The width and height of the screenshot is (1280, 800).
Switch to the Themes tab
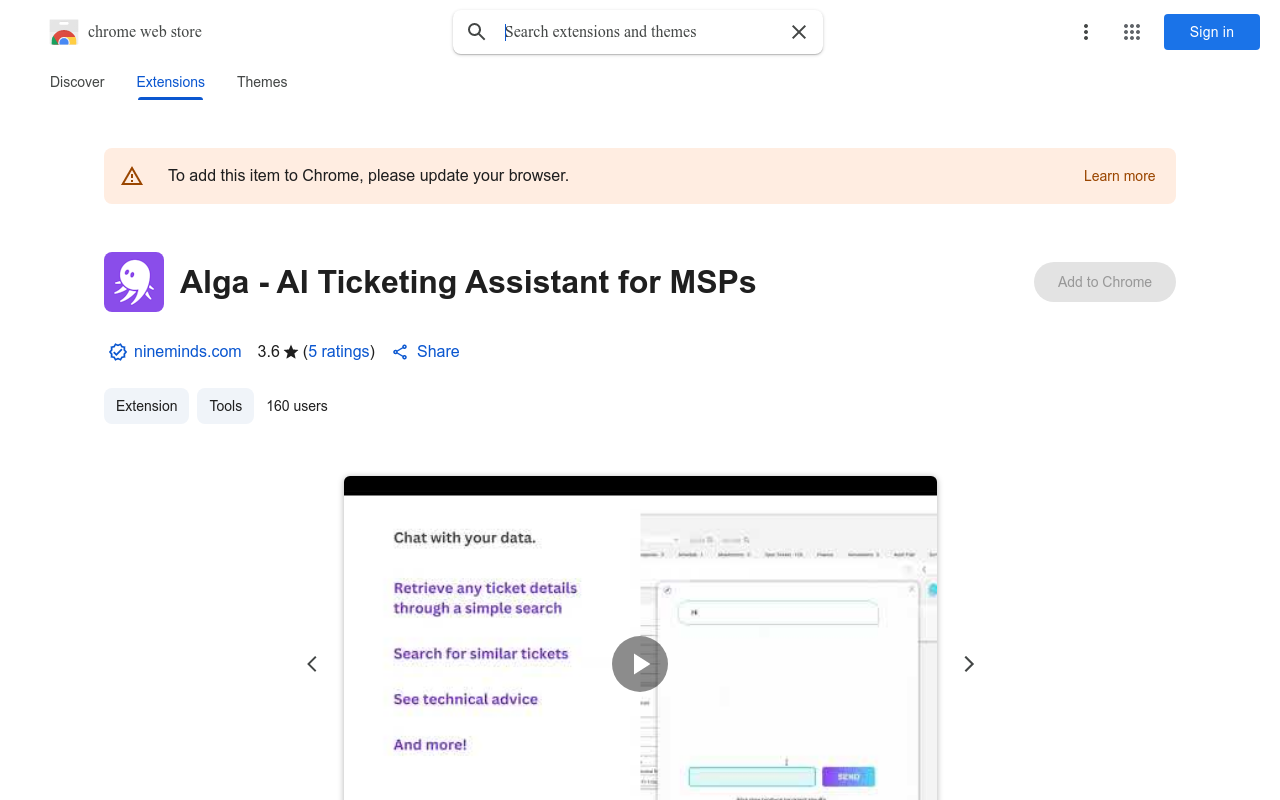coord(262,82)
